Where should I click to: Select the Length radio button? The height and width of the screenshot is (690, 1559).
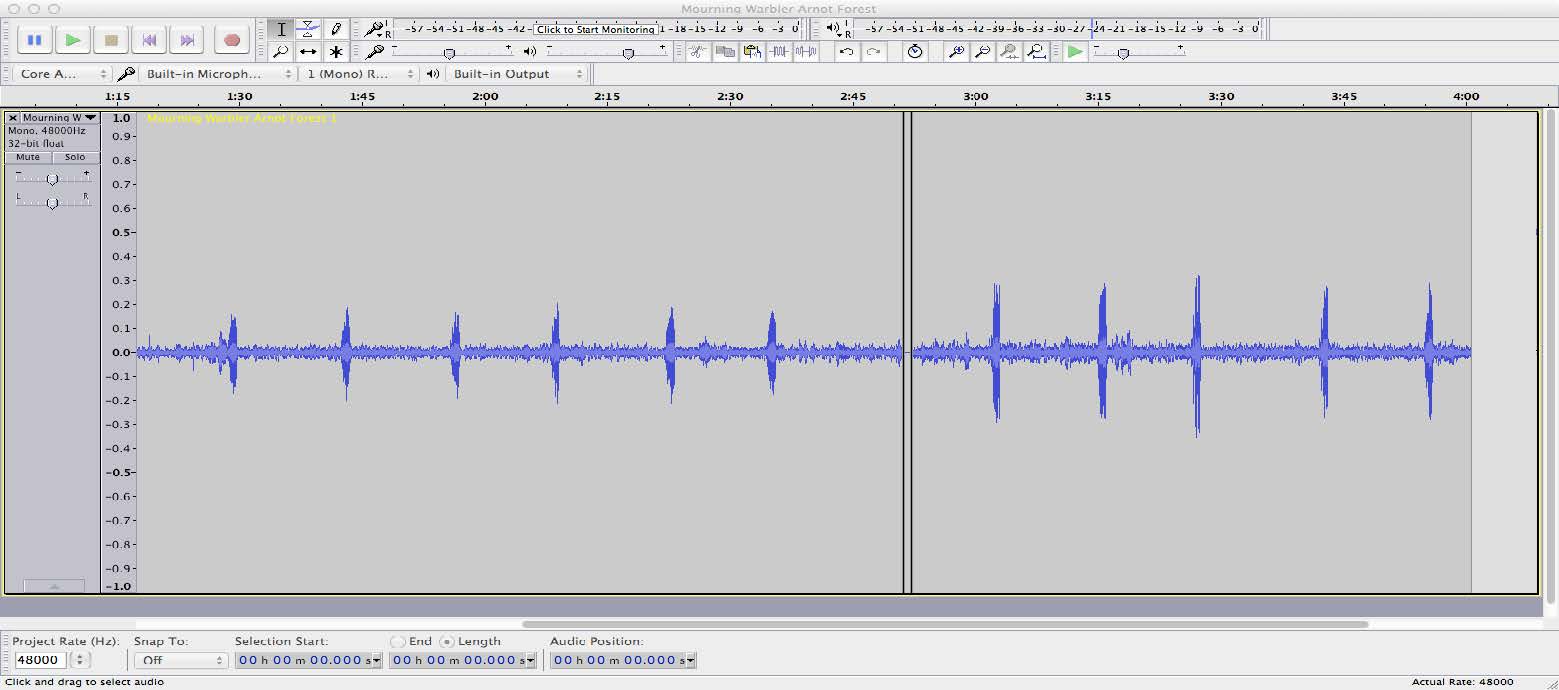click(446, 641)
